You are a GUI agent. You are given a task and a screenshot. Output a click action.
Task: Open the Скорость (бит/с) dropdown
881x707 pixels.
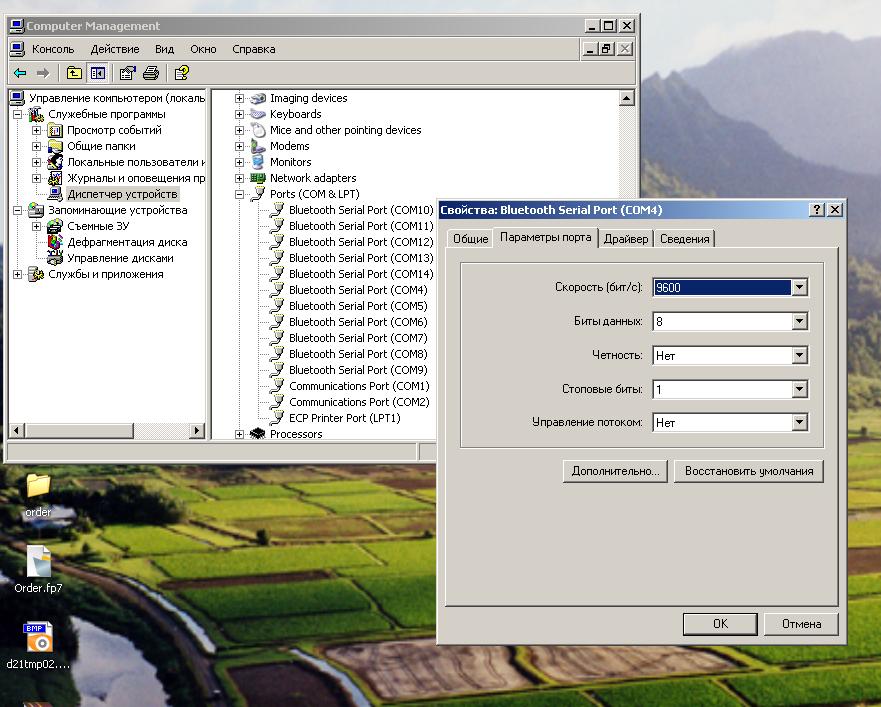[799, 287]
